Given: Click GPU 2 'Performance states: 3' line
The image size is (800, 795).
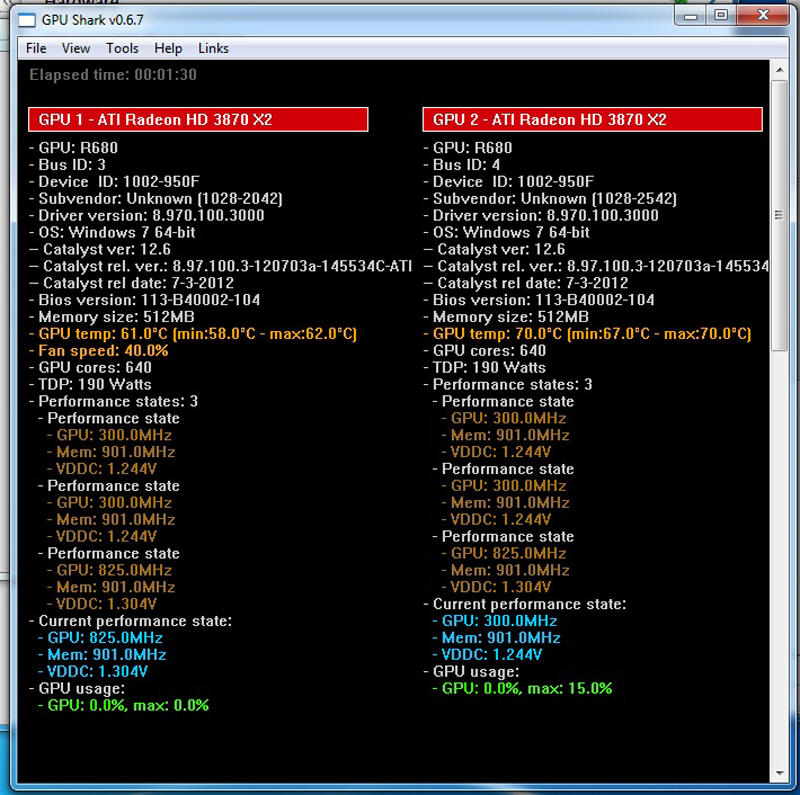Looking at the screenshot, I should pyautogui.click(x=508, y=384).
